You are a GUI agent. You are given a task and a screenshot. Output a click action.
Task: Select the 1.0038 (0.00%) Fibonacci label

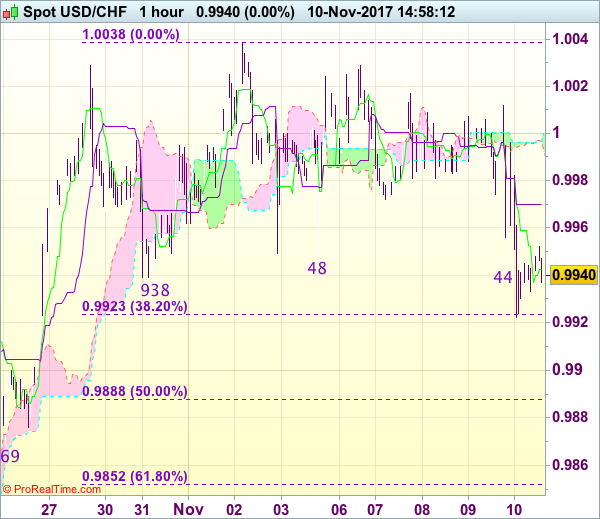[x=131, y=34]
